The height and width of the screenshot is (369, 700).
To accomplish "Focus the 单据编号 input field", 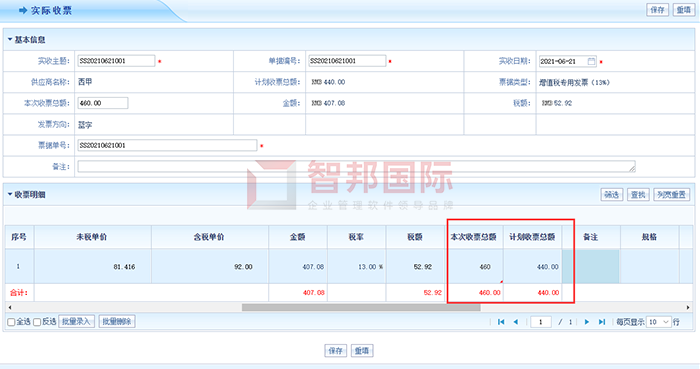I will click(347, 61).
